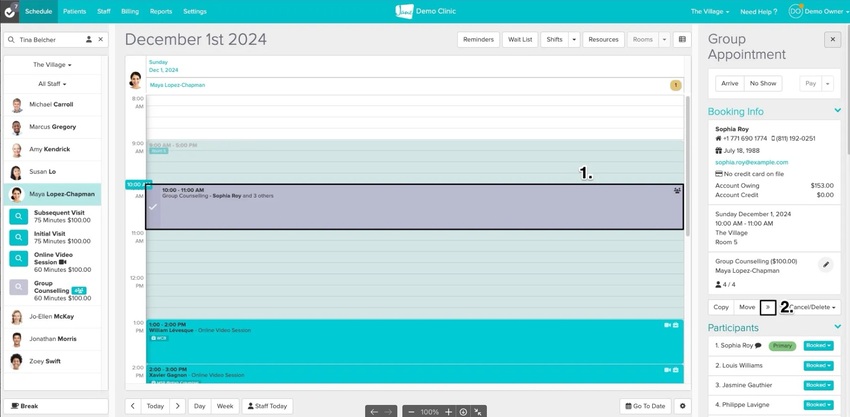Open Booked status dropdown for Philippe Lavigne
The image size is (850, 417).
click(x=819, y=405)
